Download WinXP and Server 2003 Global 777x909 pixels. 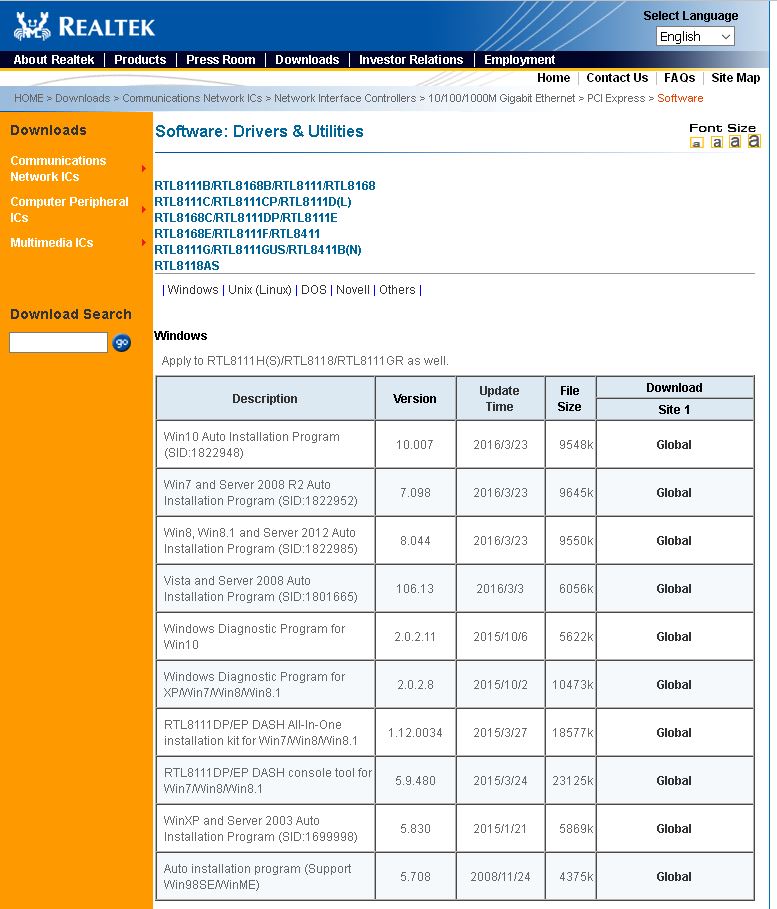[674, 829]
